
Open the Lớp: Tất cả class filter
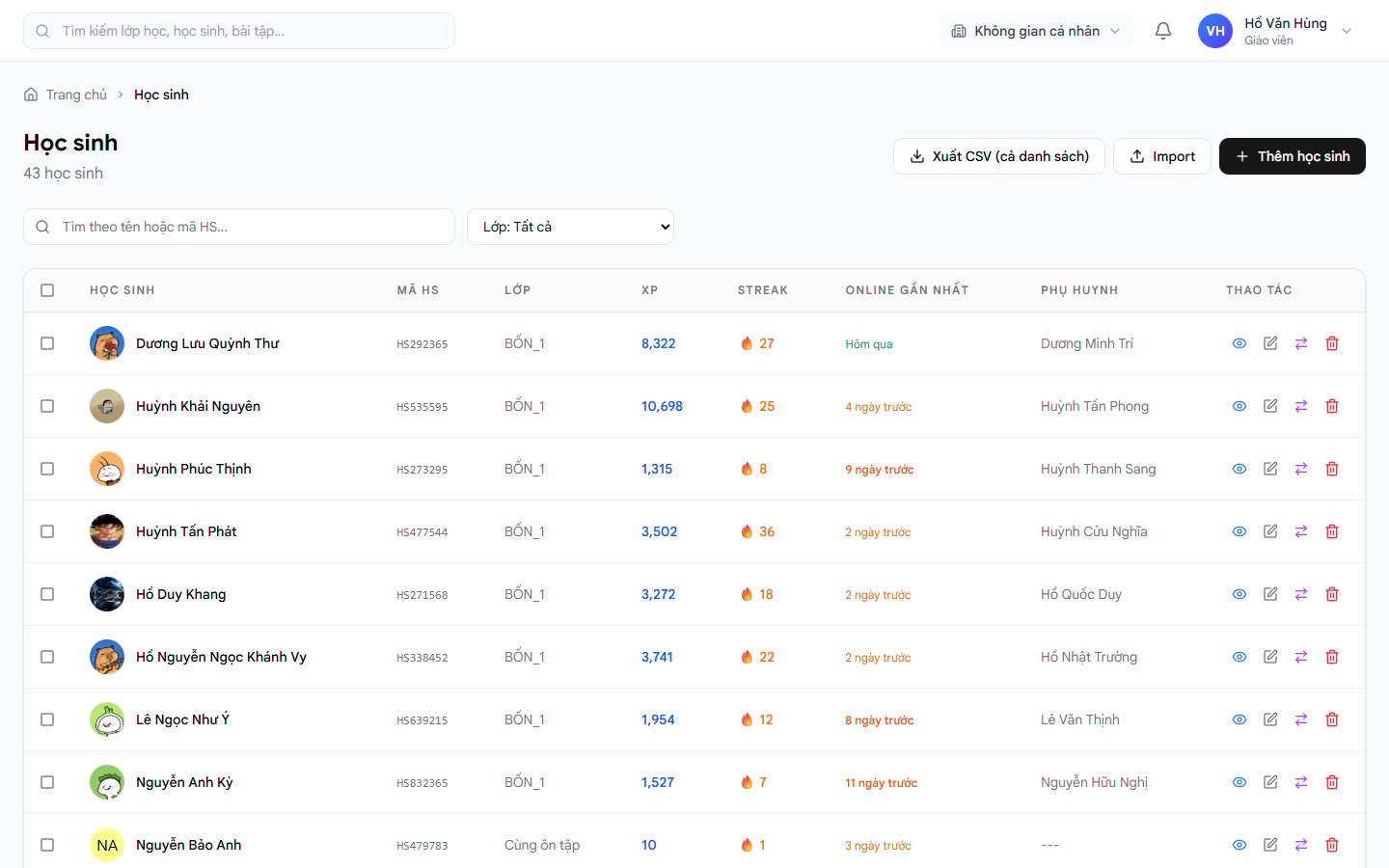tap(570, 227)
